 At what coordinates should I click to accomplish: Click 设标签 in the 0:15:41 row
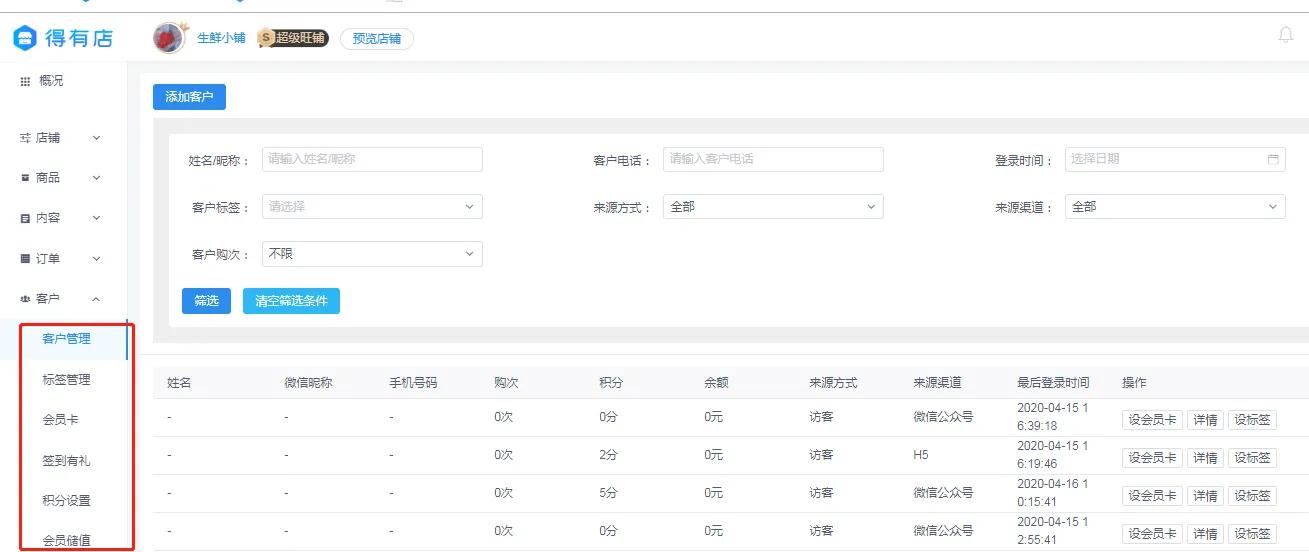coord(1253,496)
